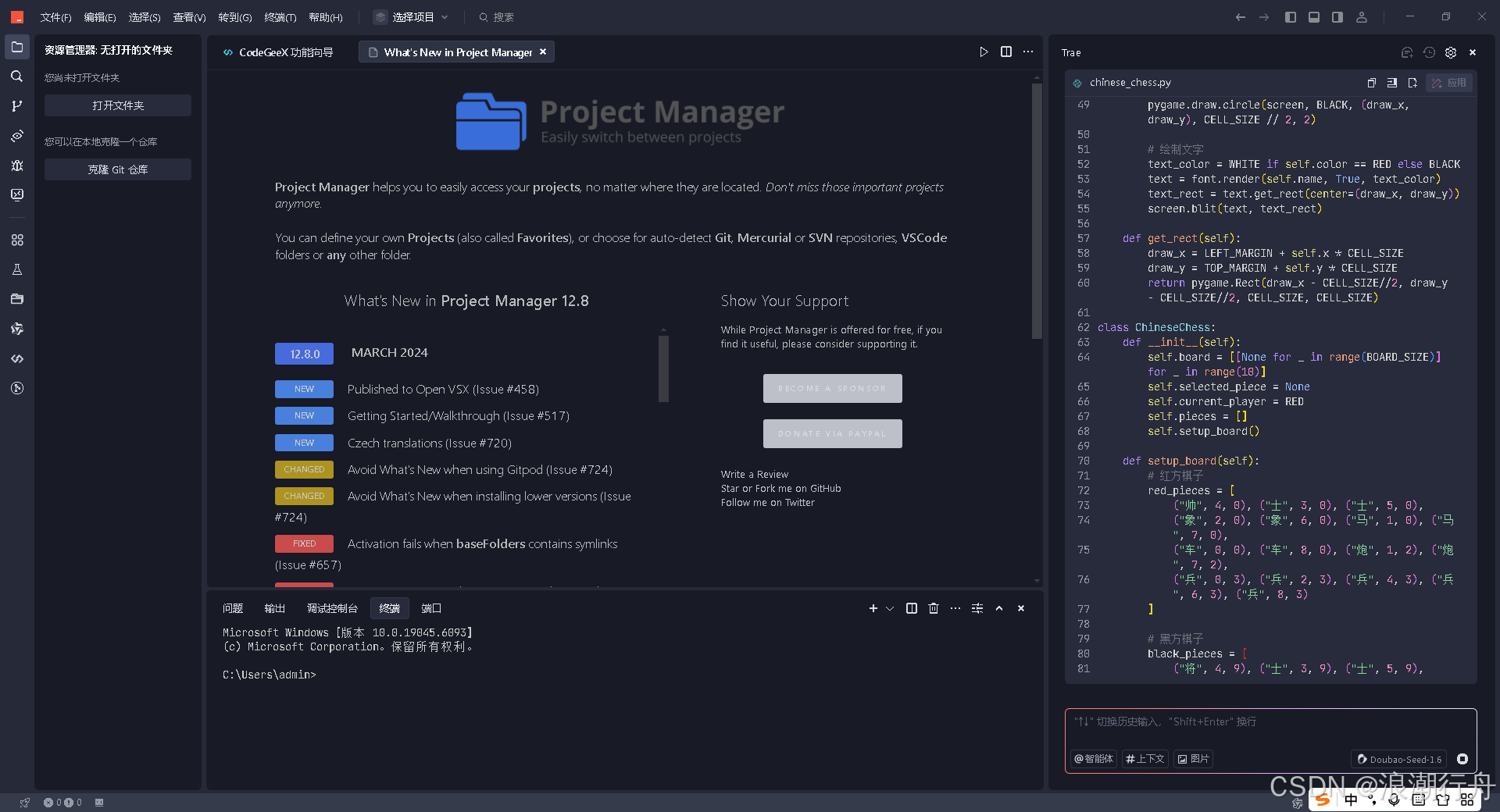Open the Explorer view in activity bar
This screenshot has height=812, width=1500.
click(17, 47)
